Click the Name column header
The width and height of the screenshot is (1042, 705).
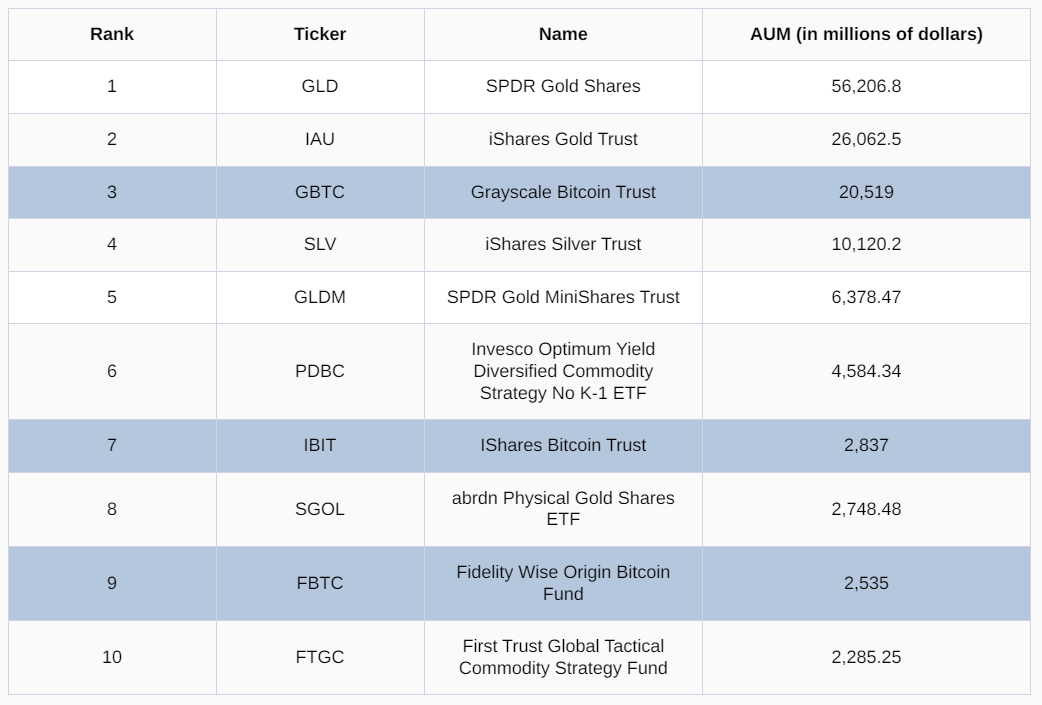[563, 34]
